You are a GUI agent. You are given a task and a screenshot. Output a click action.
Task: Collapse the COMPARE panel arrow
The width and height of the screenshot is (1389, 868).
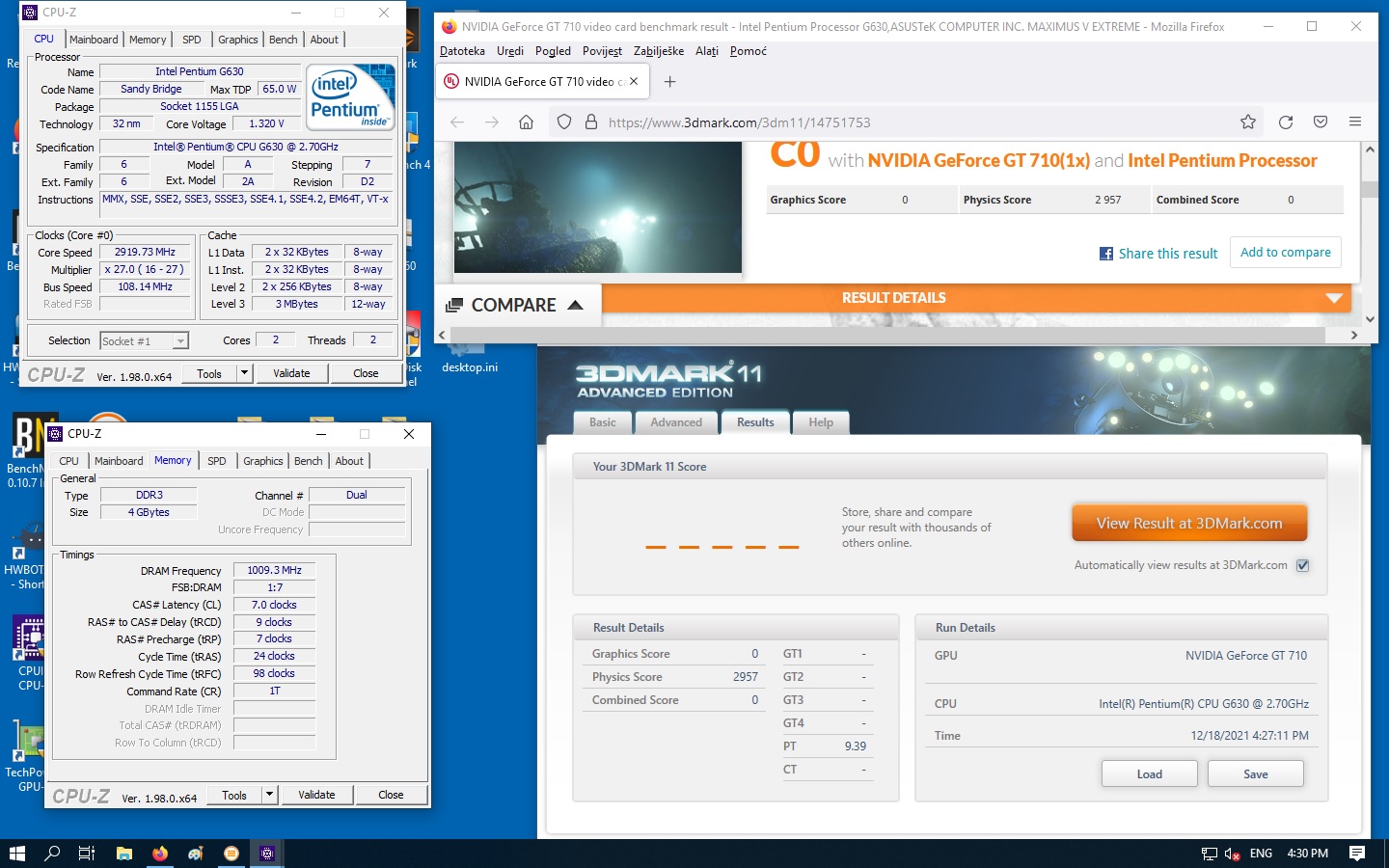576,305
